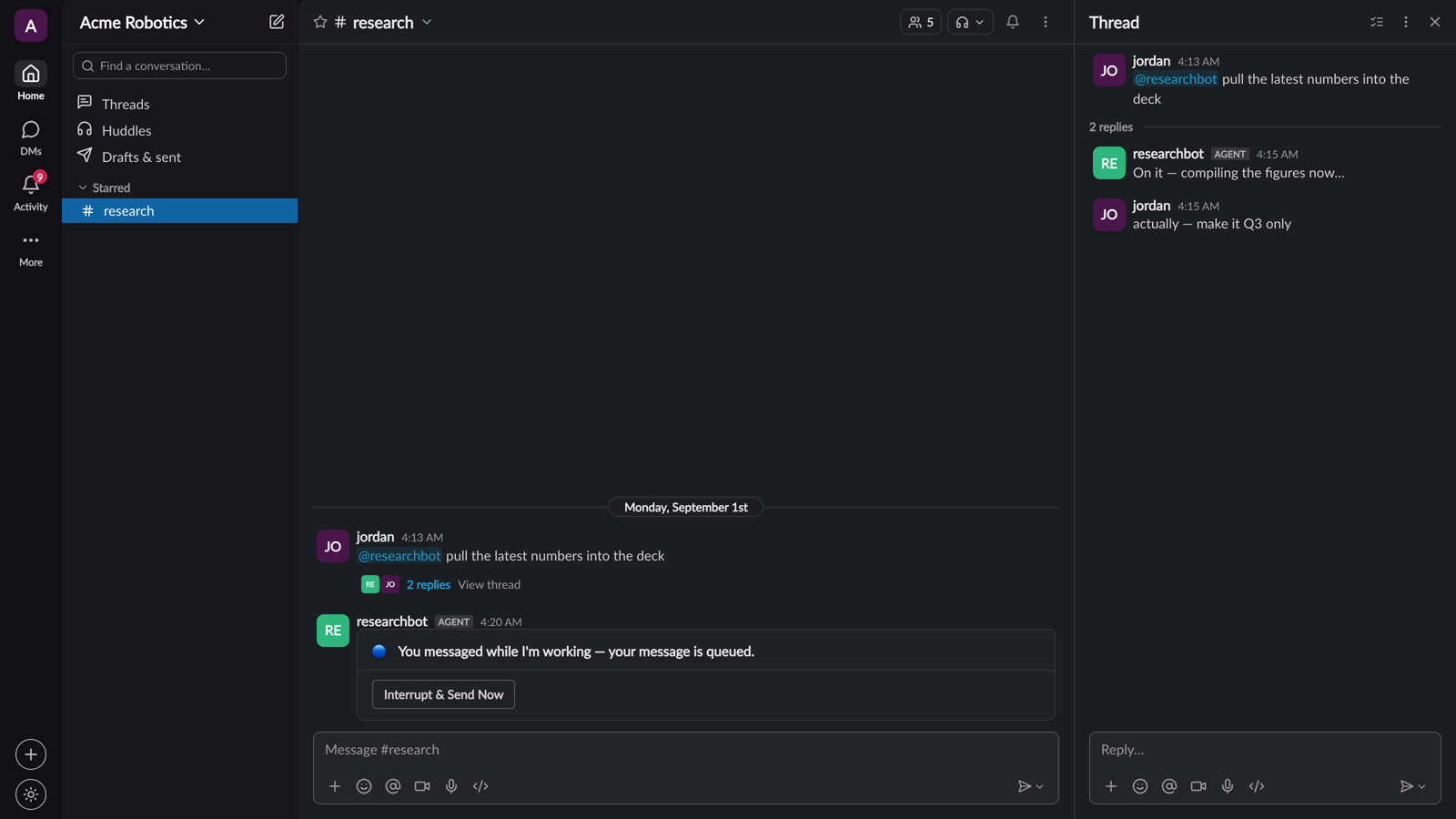Click the Find a conversation search box

(179, 66)
